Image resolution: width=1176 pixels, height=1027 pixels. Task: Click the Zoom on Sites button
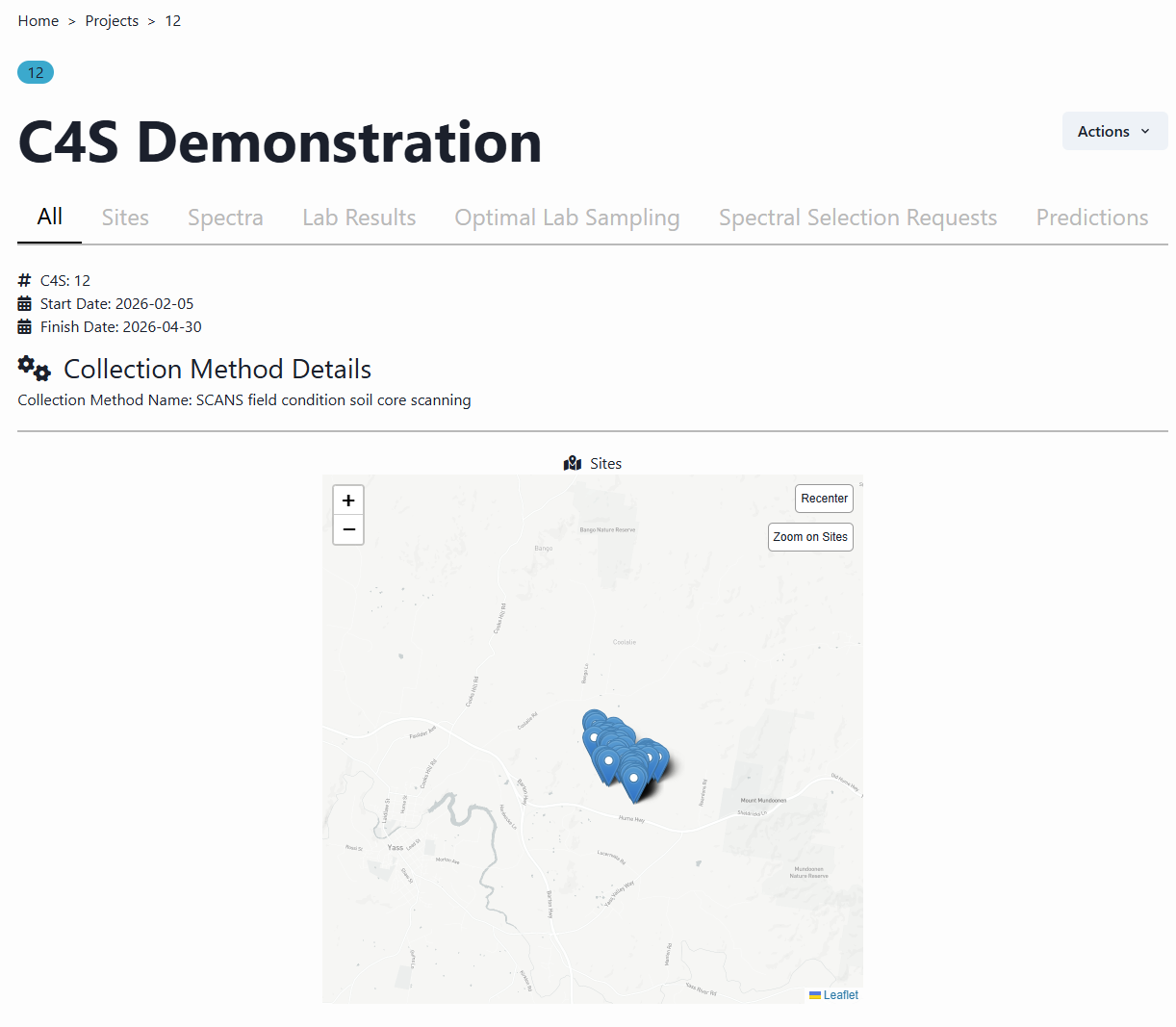810,537
